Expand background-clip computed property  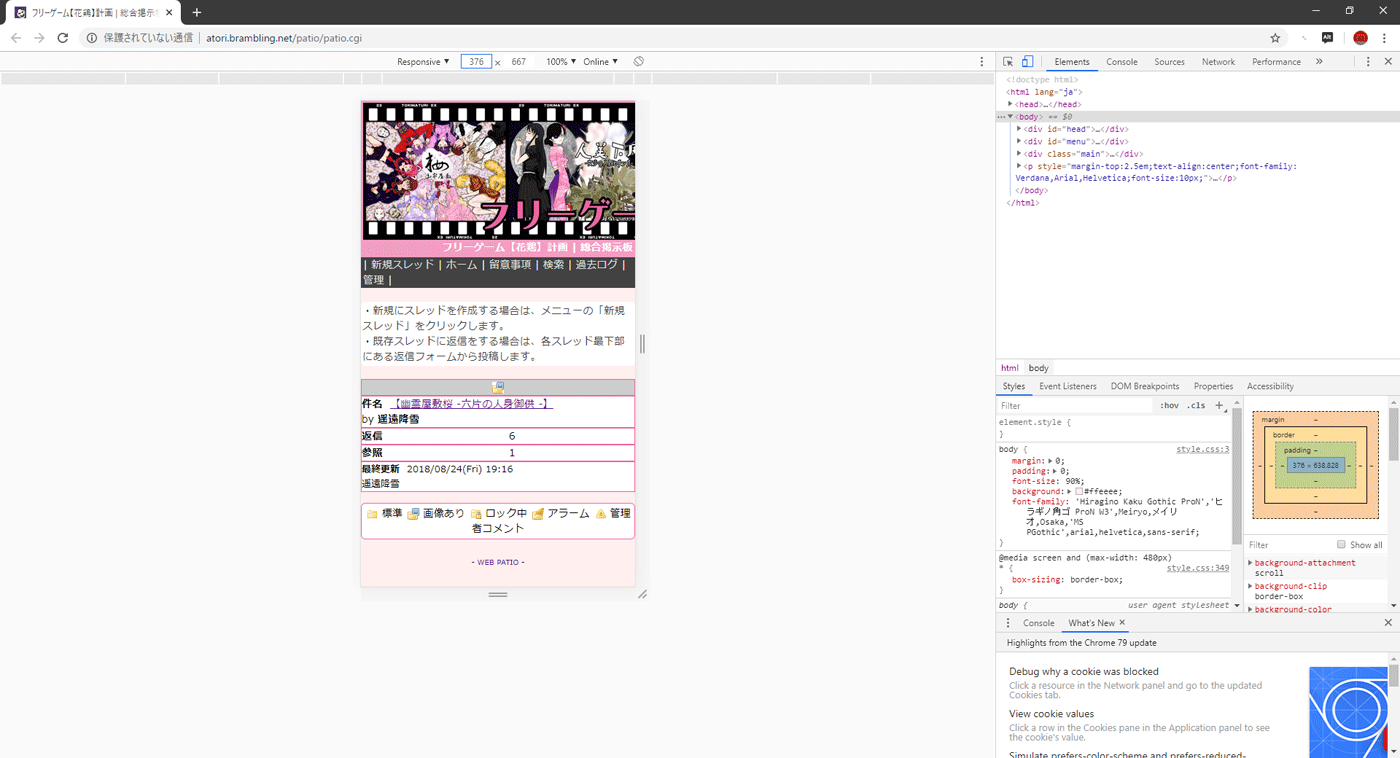click(1250, 587)
